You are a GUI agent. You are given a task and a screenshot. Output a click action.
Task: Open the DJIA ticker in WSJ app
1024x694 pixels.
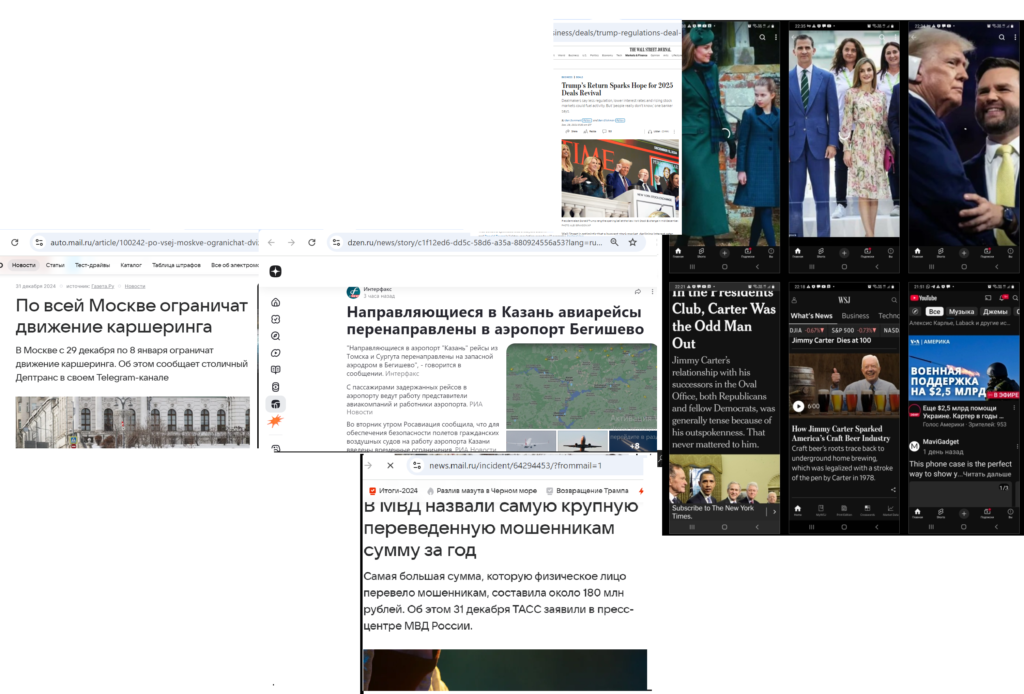[806, 330]
